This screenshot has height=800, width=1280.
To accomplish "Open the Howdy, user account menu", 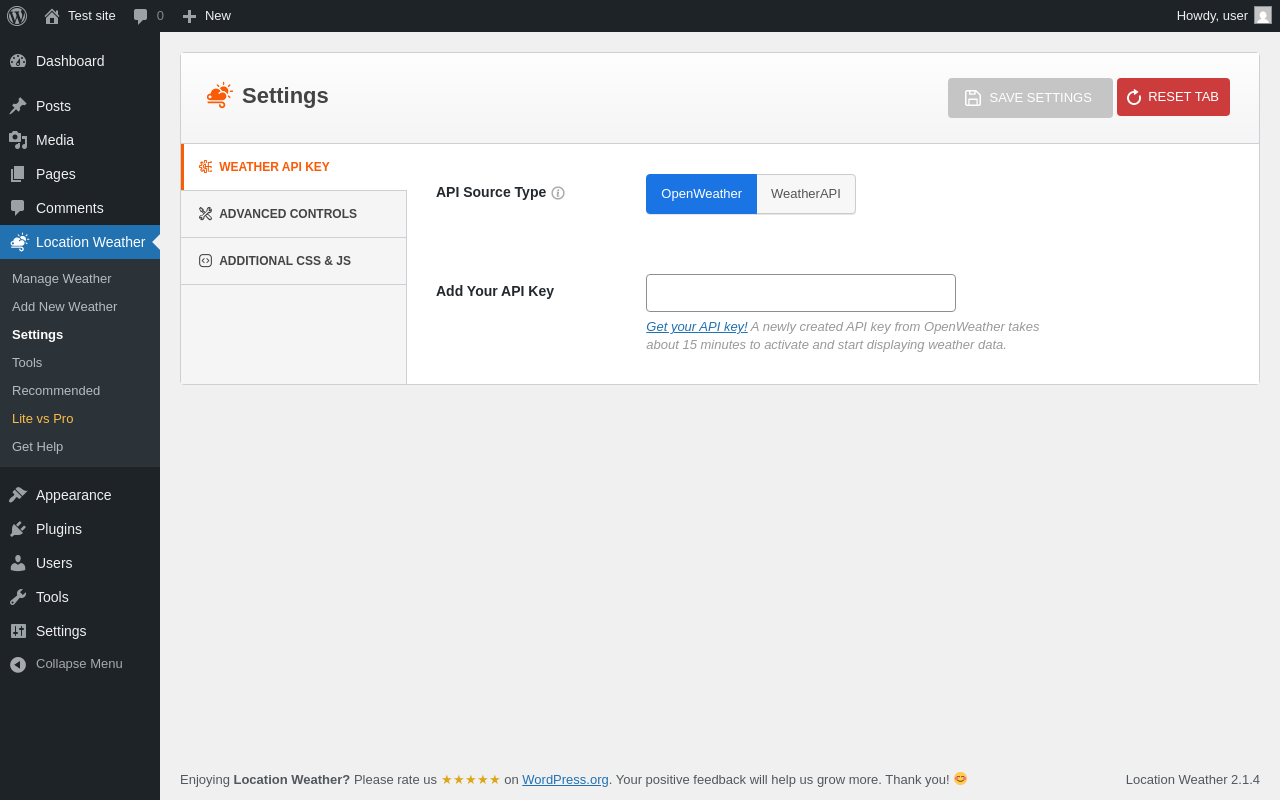I will (x=1212, y=16).
